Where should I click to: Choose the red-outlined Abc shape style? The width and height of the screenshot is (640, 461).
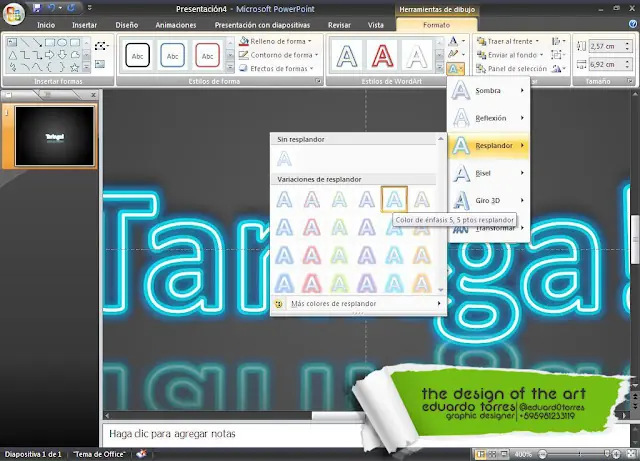pos(208,57)
